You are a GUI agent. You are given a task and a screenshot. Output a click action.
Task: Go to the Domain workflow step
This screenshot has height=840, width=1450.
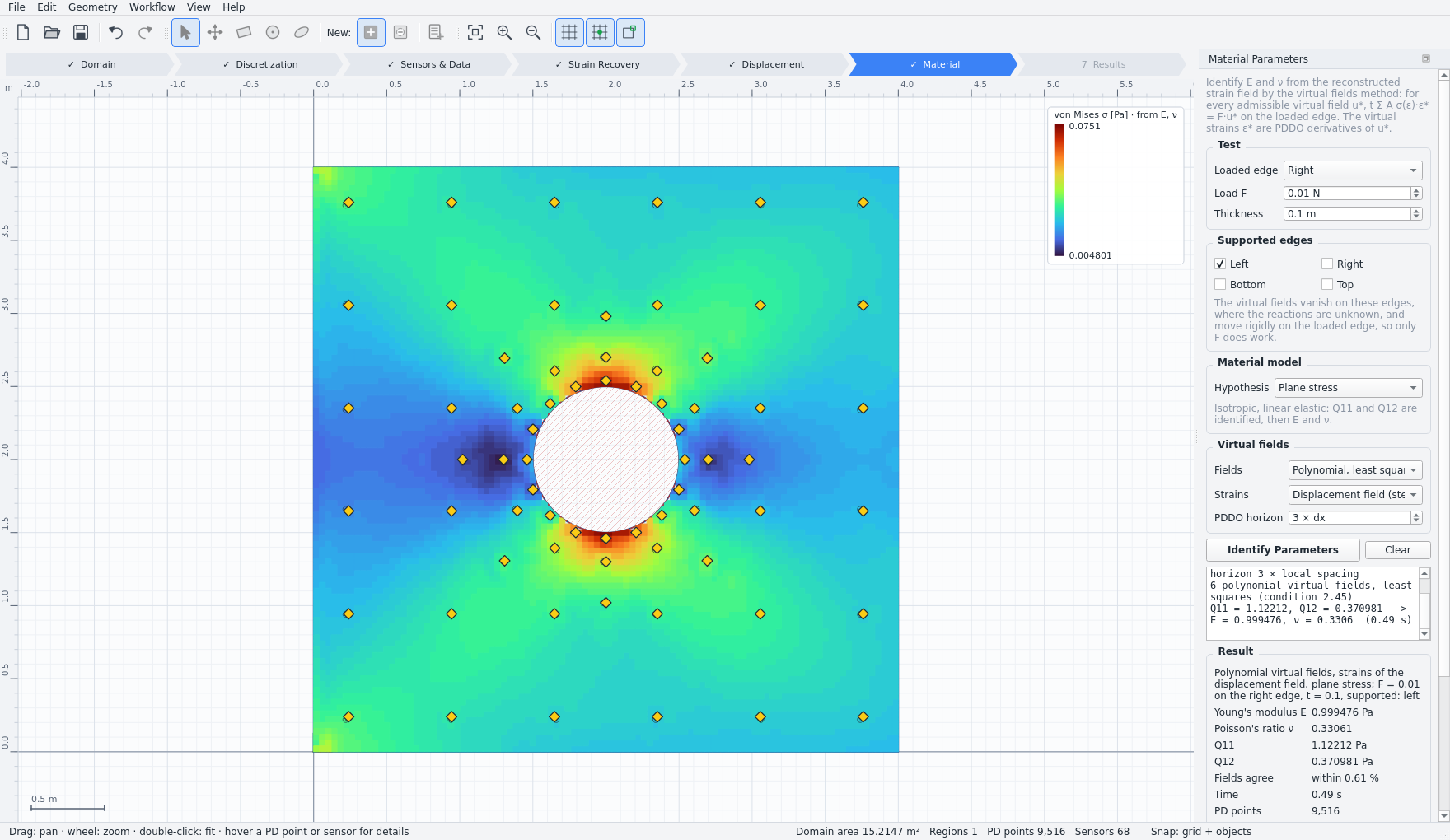91,64
